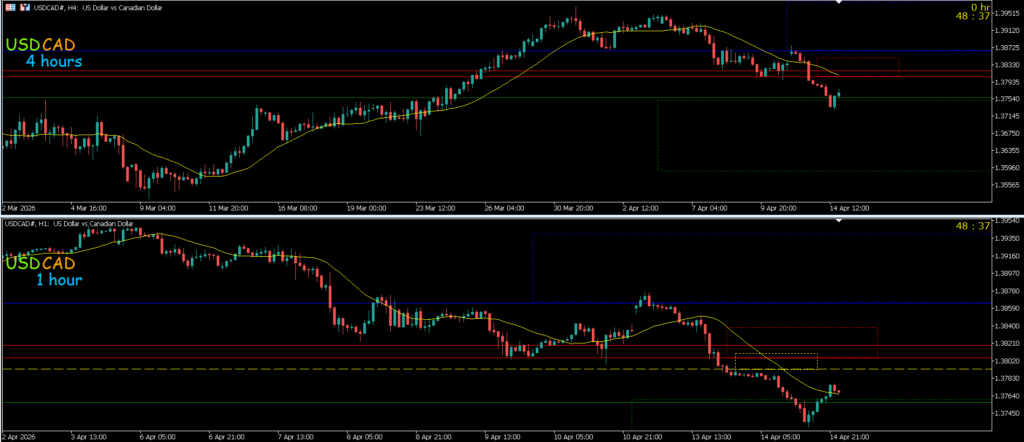Image resolution: width=1024 pixels, height=442 pixels.
Task: Click the "30 Mar 20:00" time axis label
Action: pos(573,208)
